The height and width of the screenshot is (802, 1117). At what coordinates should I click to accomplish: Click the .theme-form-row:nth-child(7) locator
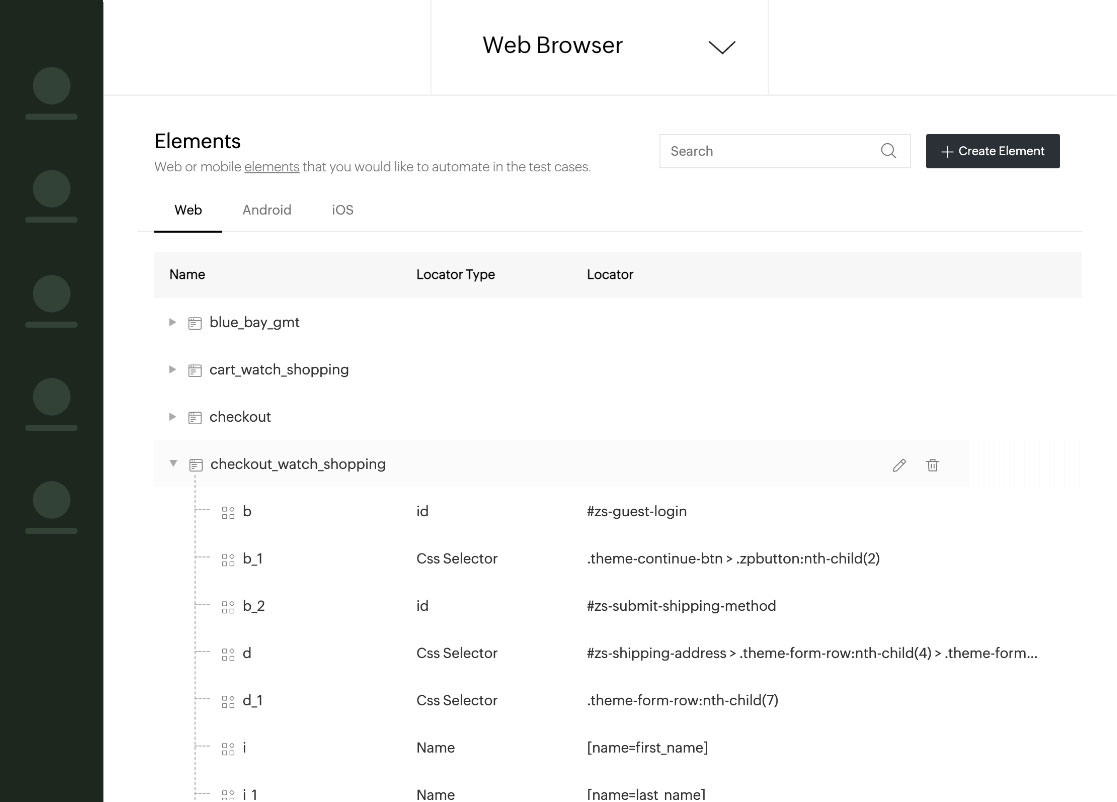click(682, 700)
